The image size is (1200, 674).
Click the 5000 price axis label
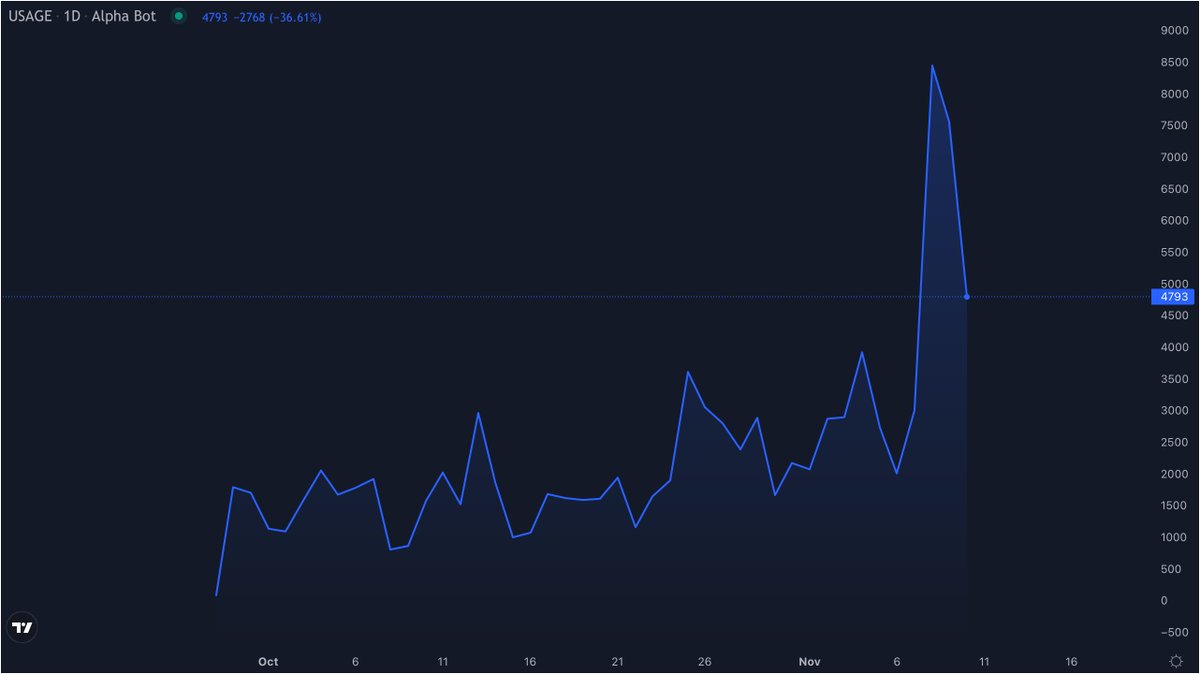(1174, 284)
